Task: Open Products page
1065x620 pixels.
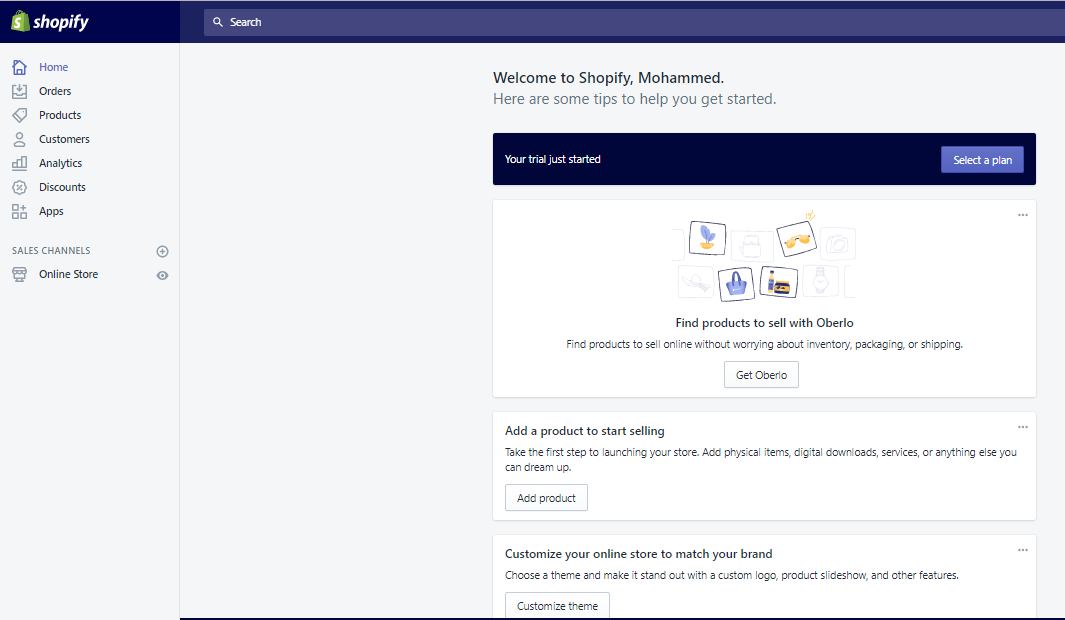Action: click(x=60, y=115)
